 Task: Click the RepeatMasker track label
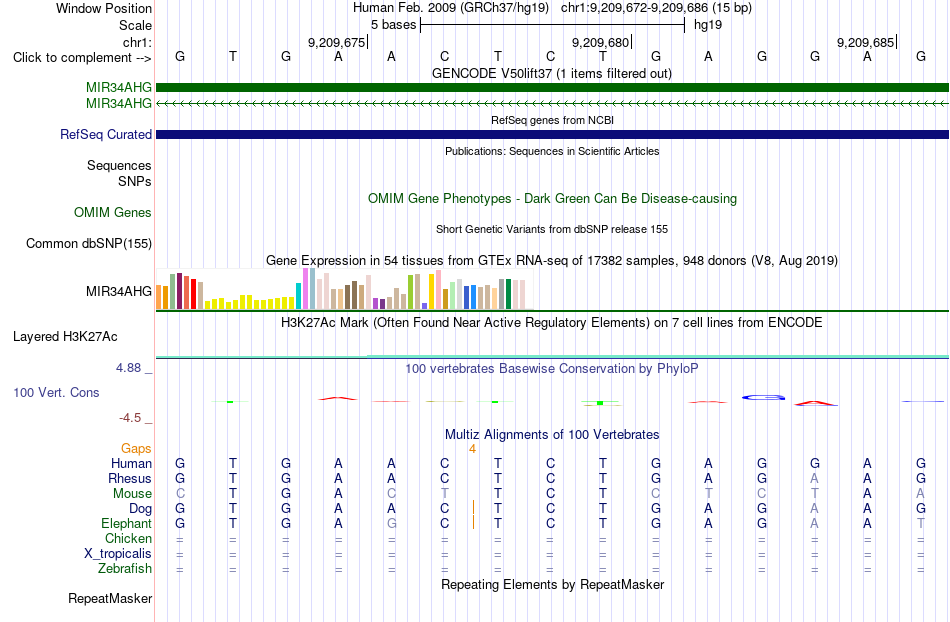click(110, 598)
